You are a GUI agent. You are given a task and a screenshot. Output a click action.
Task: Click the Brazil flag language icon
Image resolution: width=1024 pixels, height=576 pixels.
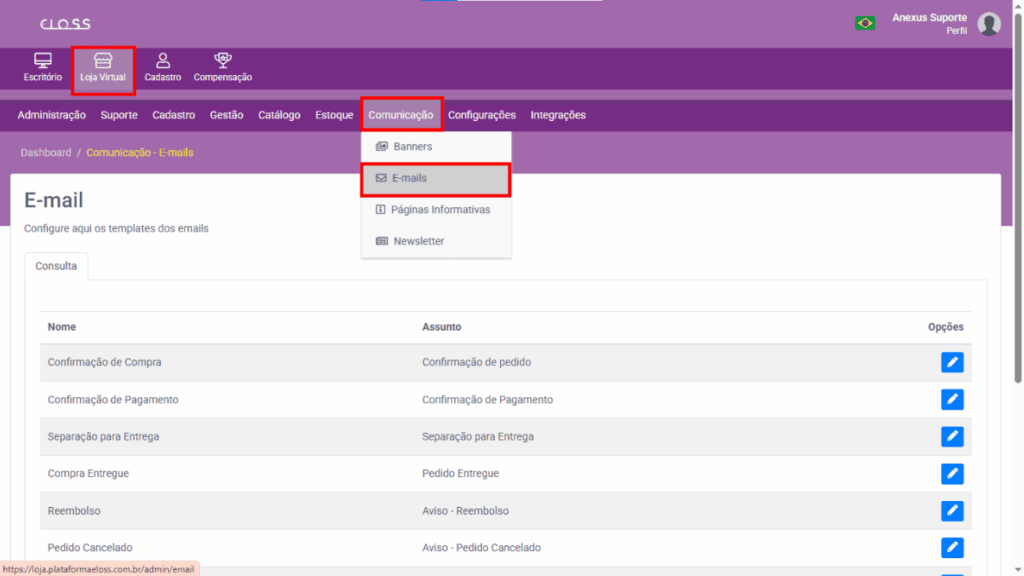865,23
